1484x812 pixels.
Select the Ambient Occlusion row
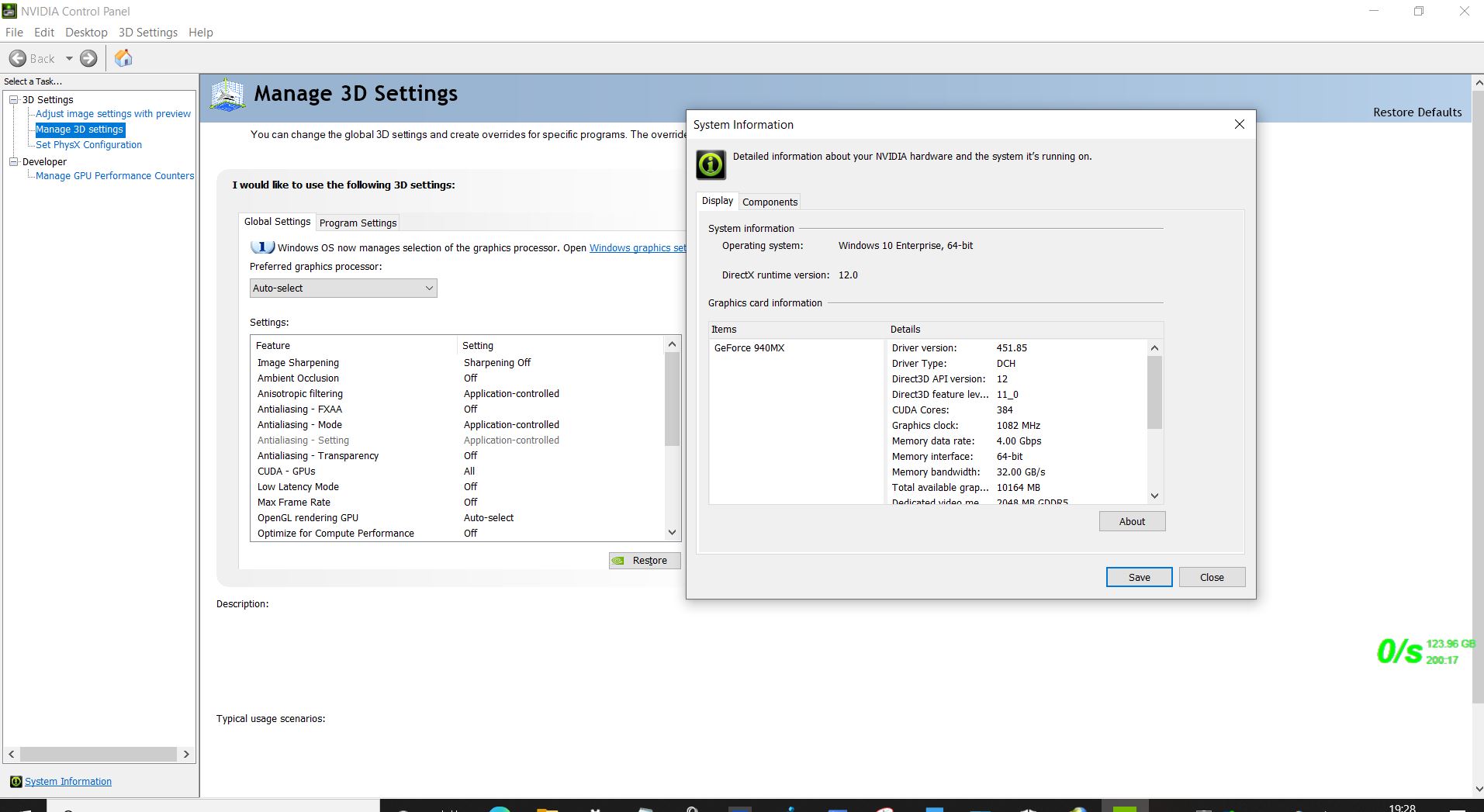[458, 378]
